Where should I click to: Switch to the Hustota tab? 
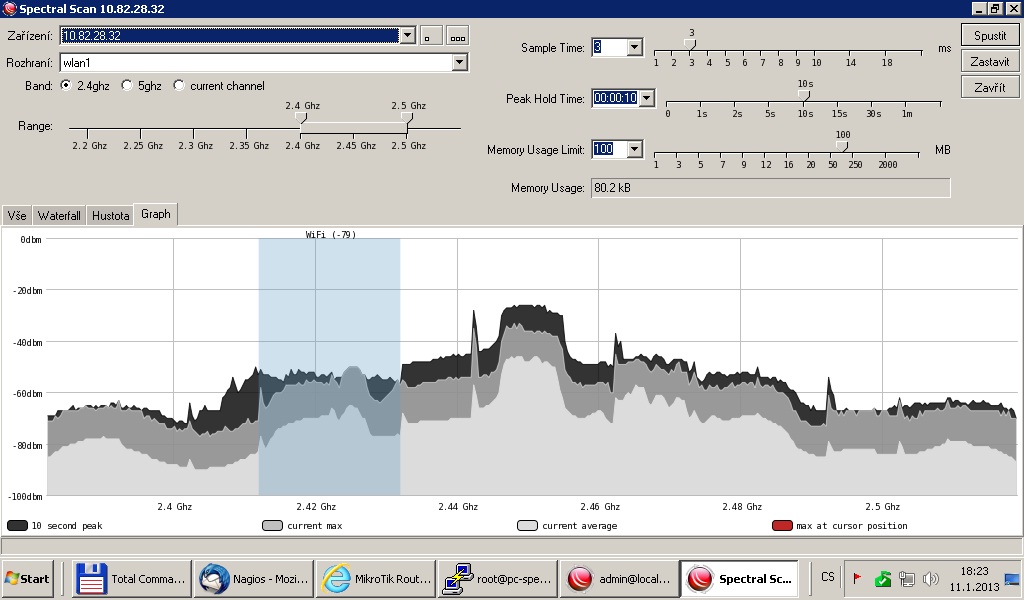(x=110, y=215)
